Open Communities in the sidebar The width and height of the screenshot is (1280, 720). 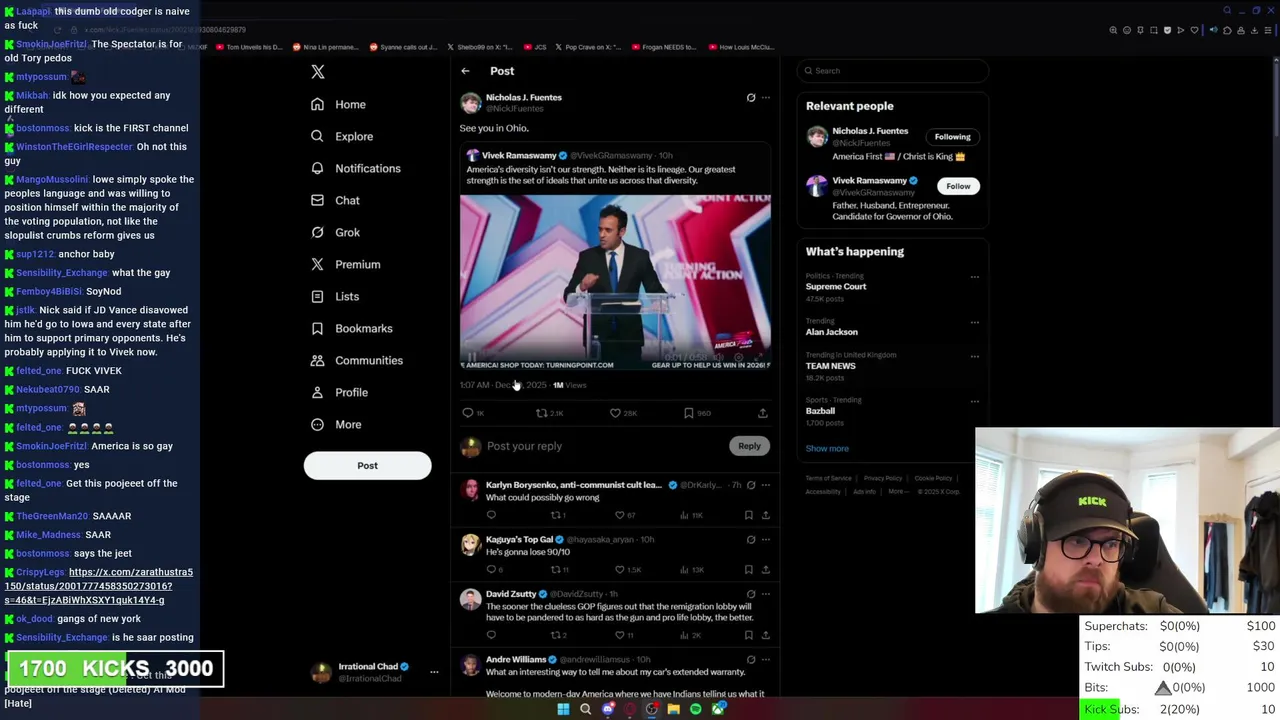(x=356, y=360)
